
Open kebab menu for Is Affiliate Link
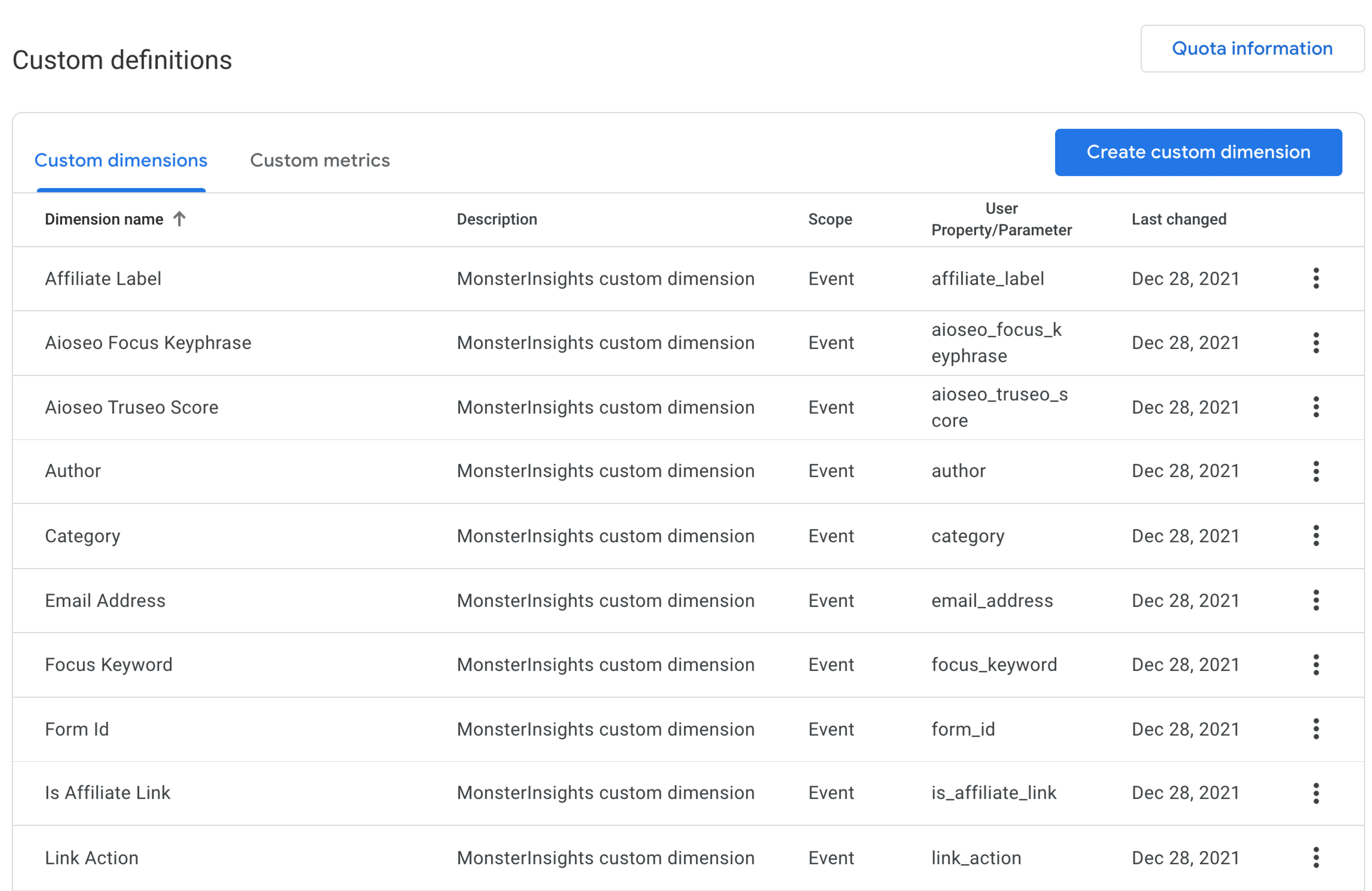pos(1316,793)
